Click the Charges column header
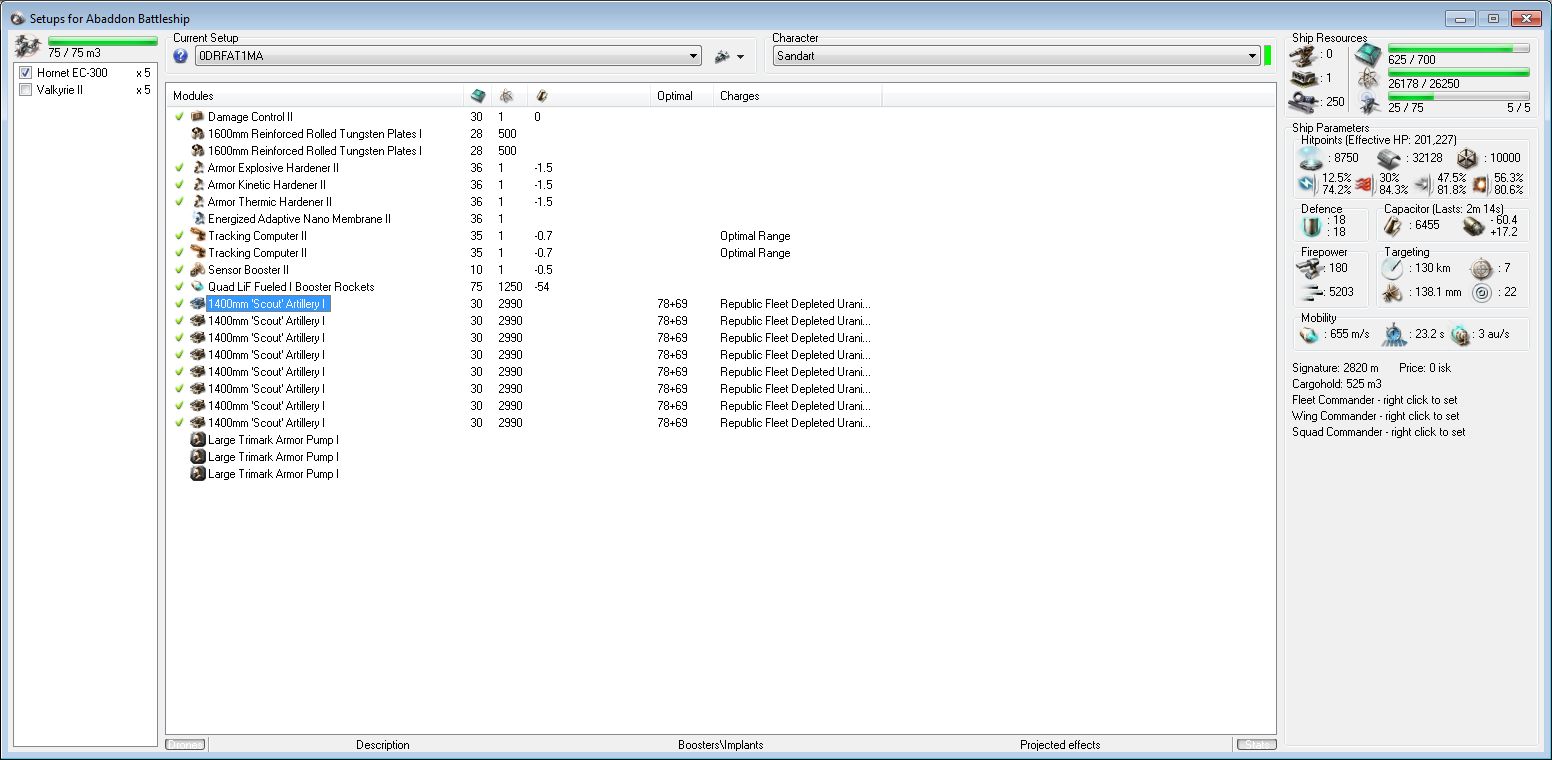 (798, 96)
